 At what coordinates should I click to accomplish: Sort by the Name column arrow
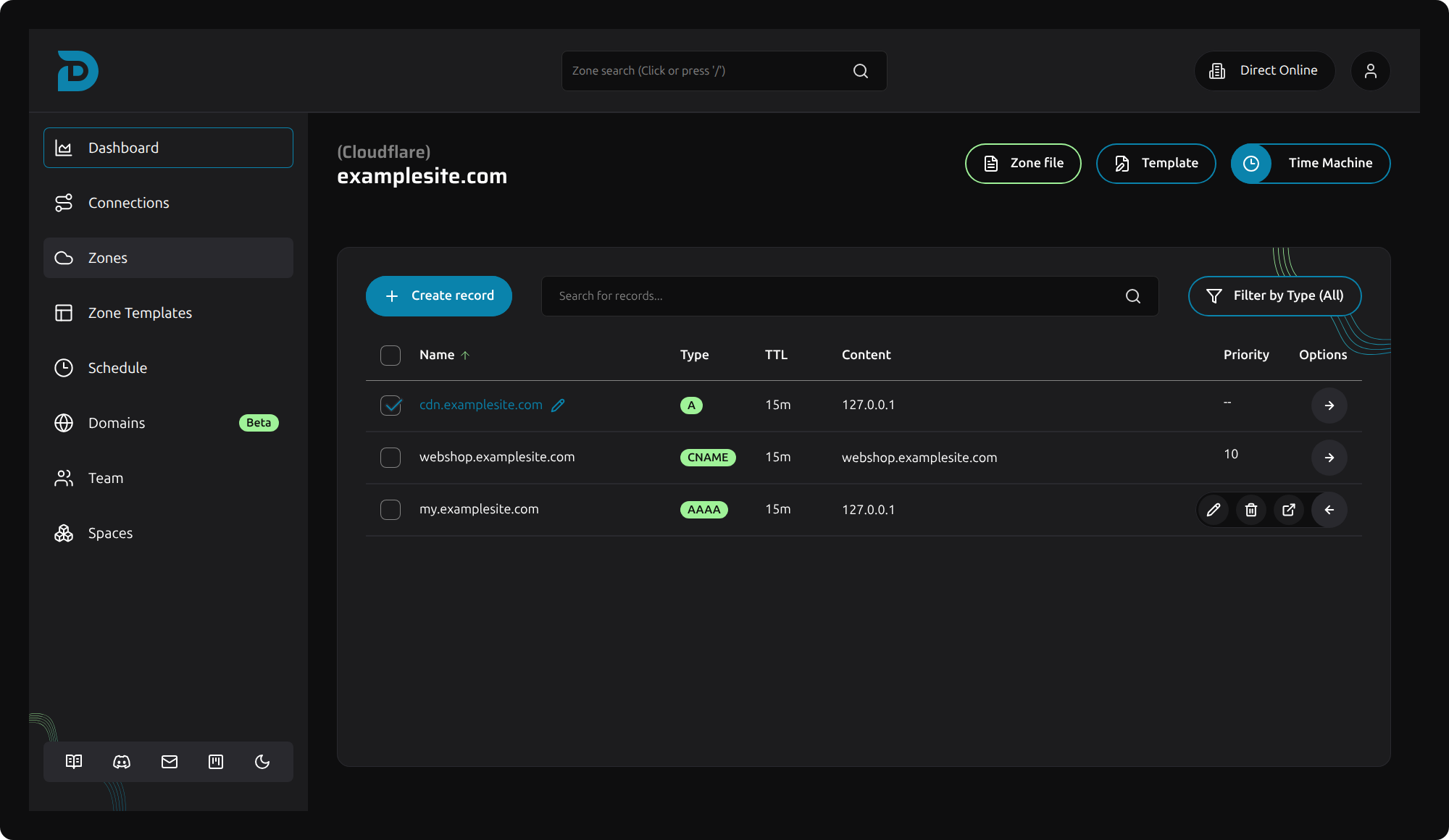pyautogui.click(x=465, y=356)
